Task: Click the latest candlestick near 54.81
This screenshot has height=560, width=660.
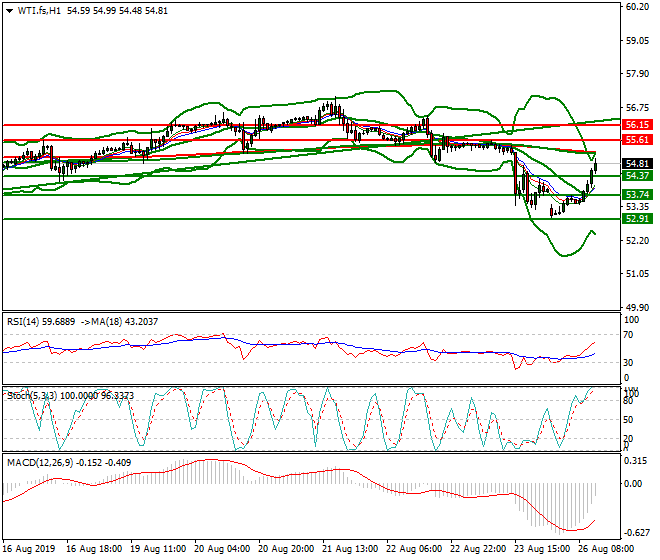Action: click(595, 166)
